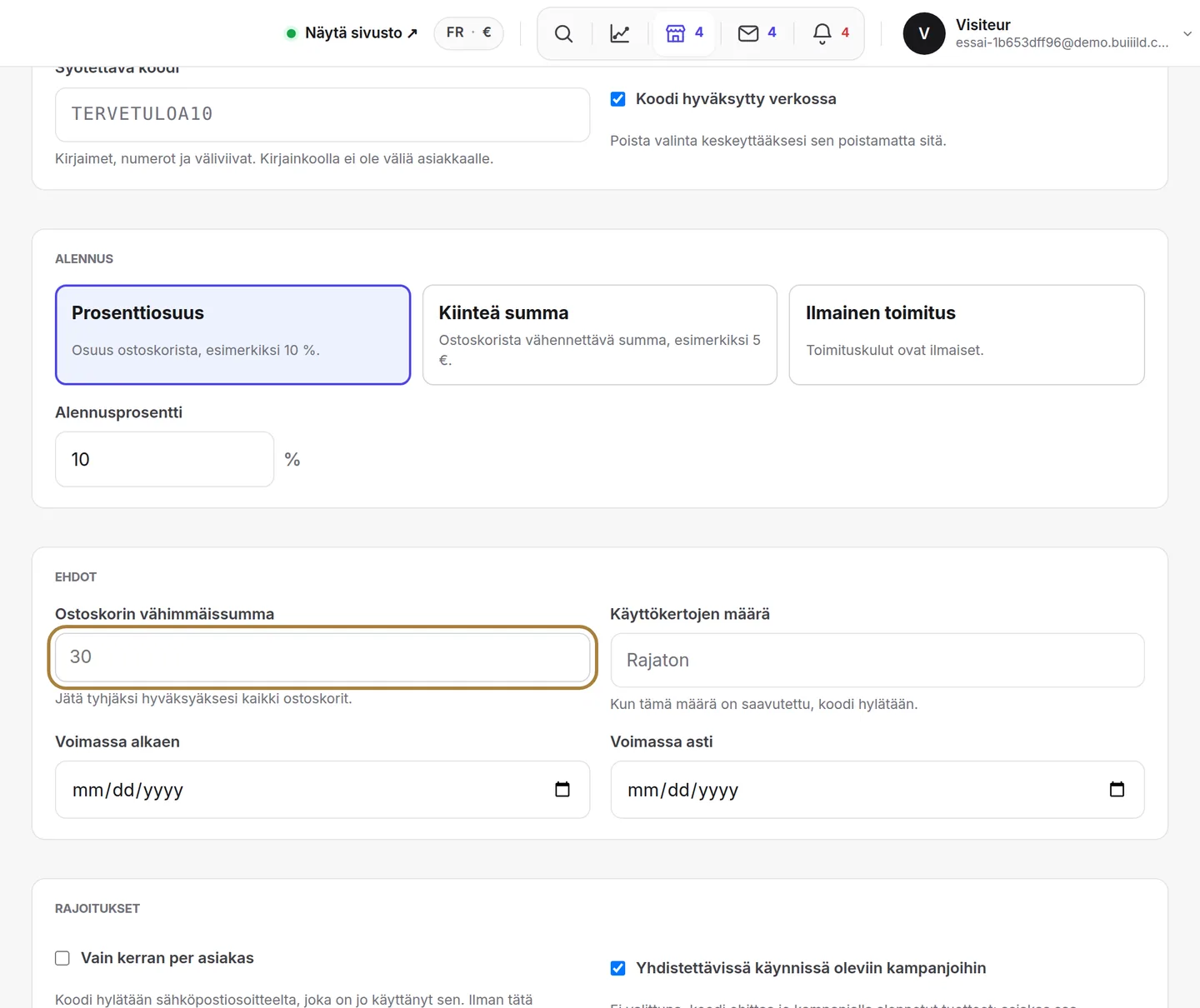Click the Voimassa asti date field
Screen dimensions: 1200x1008
click(x=877, y=790)
